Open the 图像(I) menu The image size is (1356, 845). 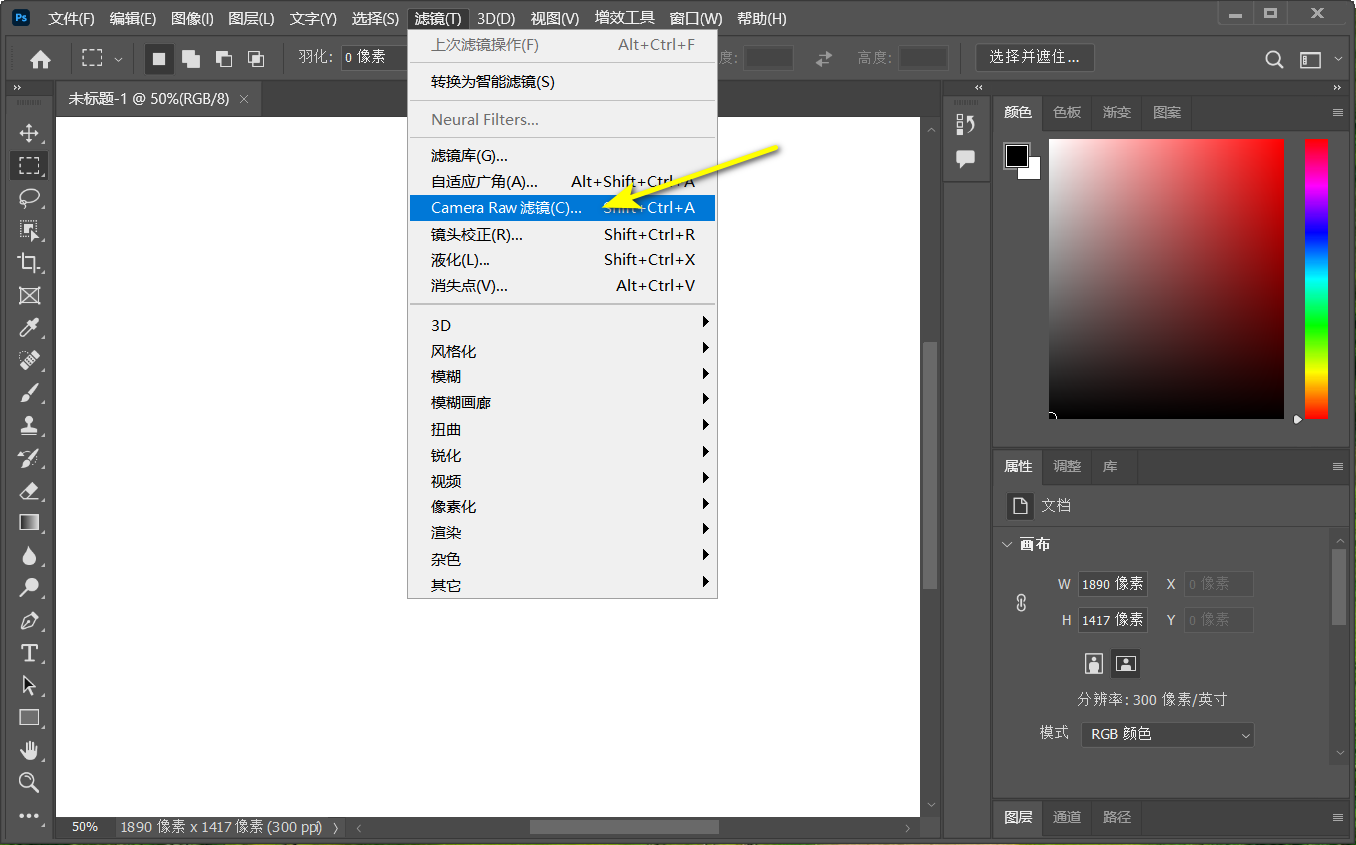[x=192, y=19]
